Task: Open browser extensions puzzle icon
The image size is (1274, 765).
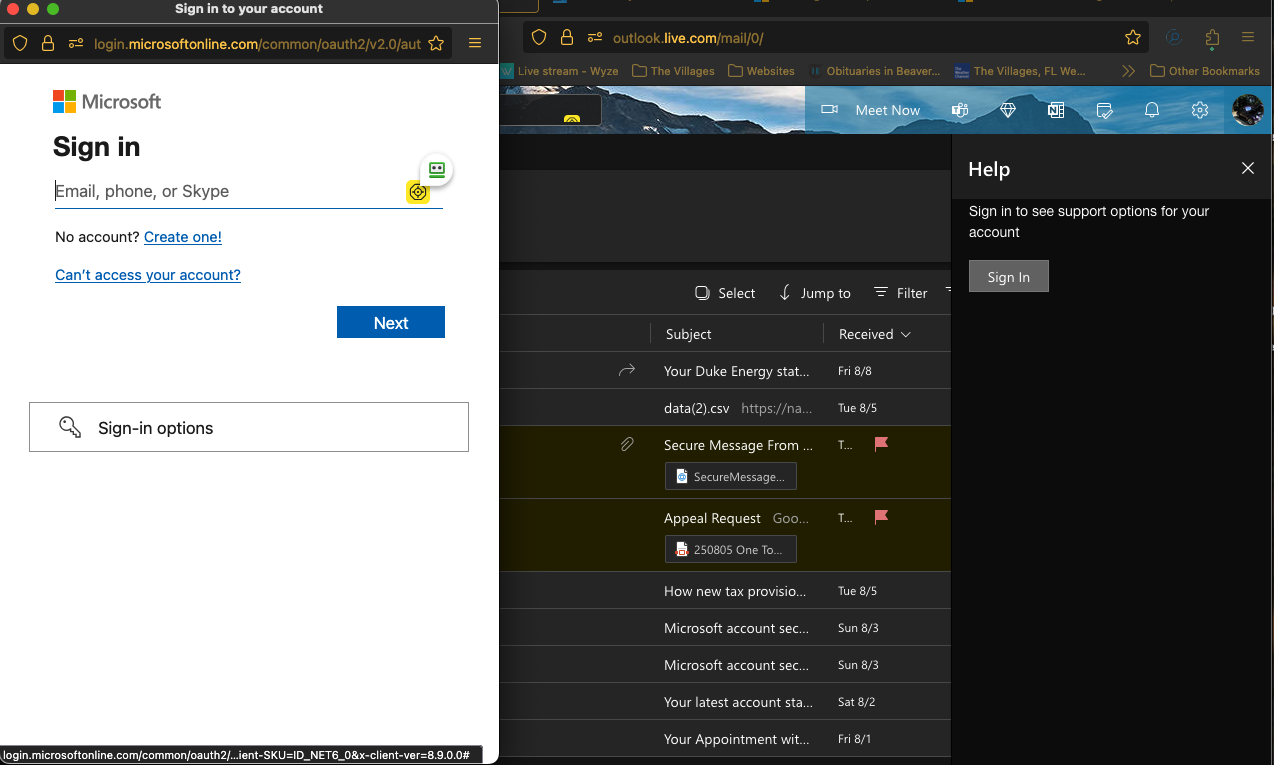Action: tap(1212, 37)
